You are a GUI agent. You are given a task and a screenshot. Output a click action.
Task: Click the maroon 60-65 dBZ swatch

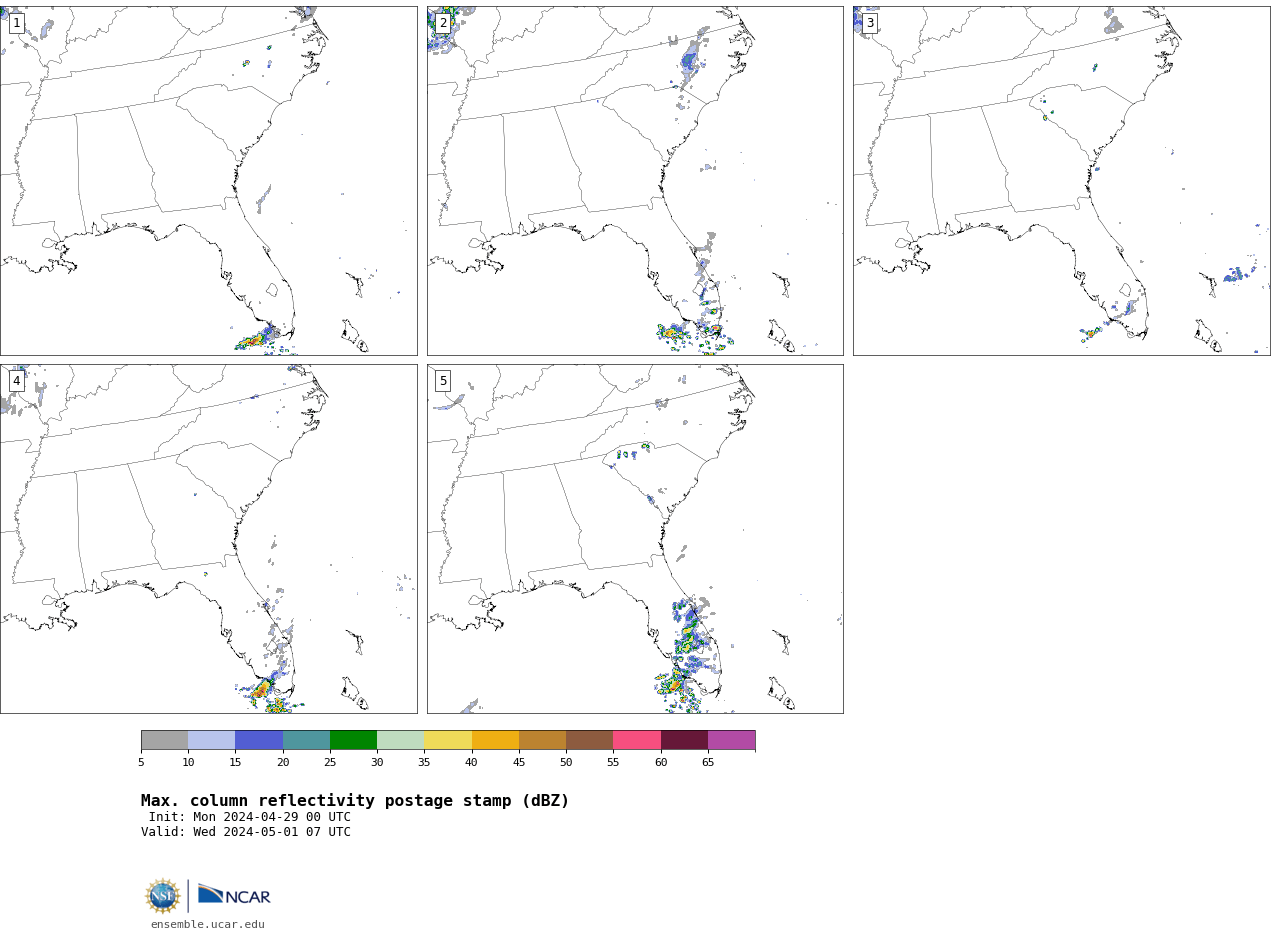point(684,740)
